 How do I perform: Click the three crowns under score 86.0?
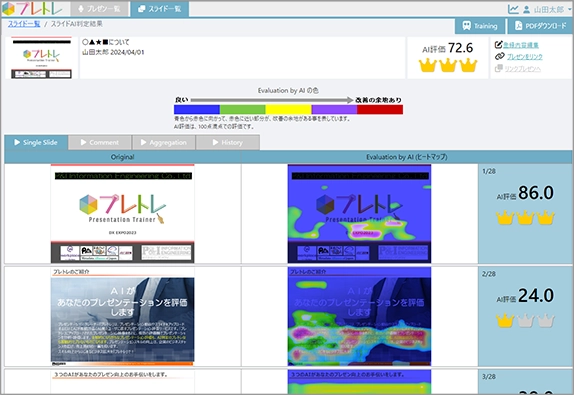525,218
